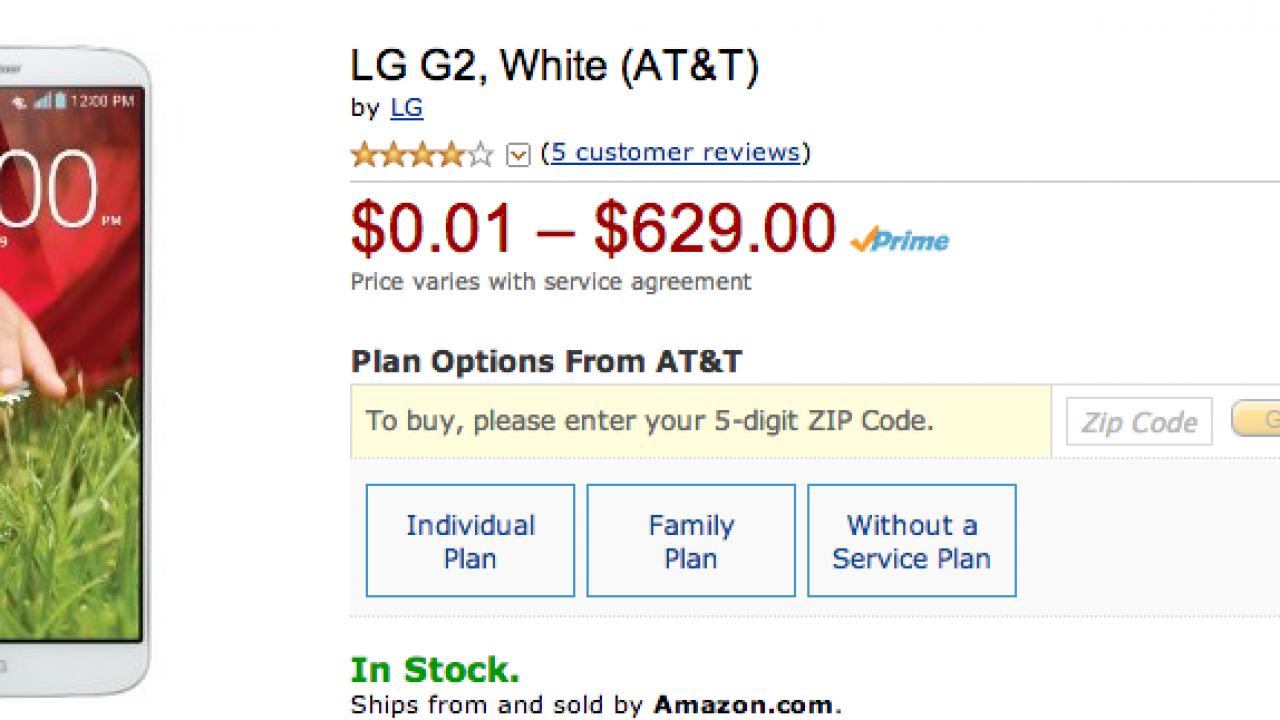
Task: Select the Individual Plan option
Action: pyautogui.click(x=470, y=541)
